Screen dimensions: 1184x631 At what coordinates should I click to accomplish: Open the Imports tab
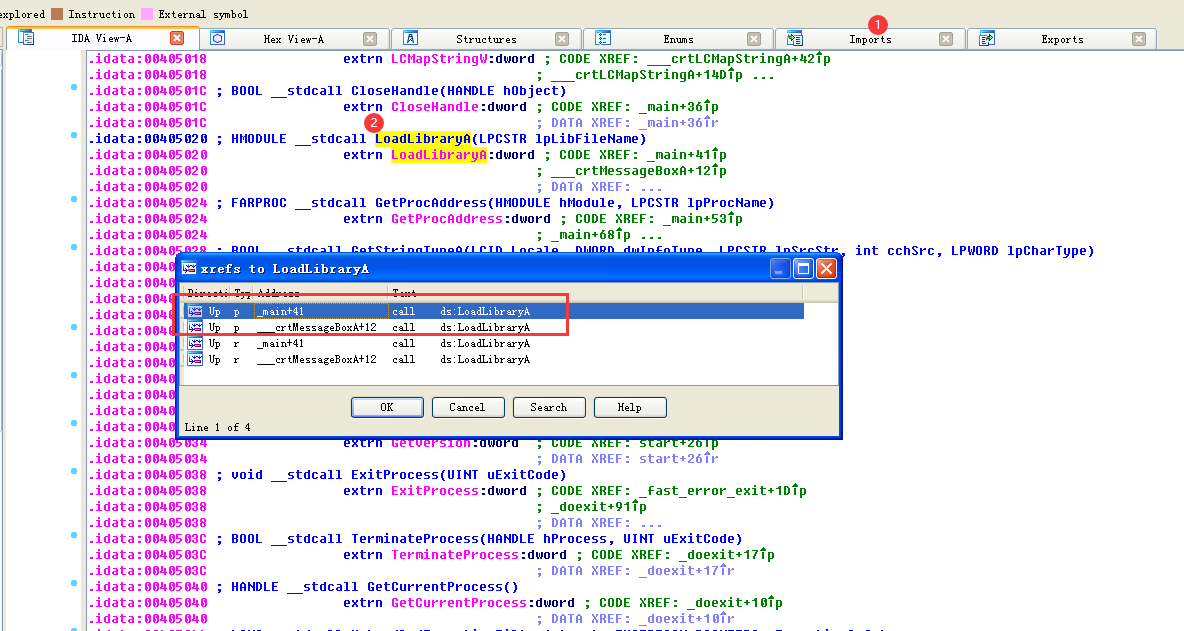coord(870,38)
